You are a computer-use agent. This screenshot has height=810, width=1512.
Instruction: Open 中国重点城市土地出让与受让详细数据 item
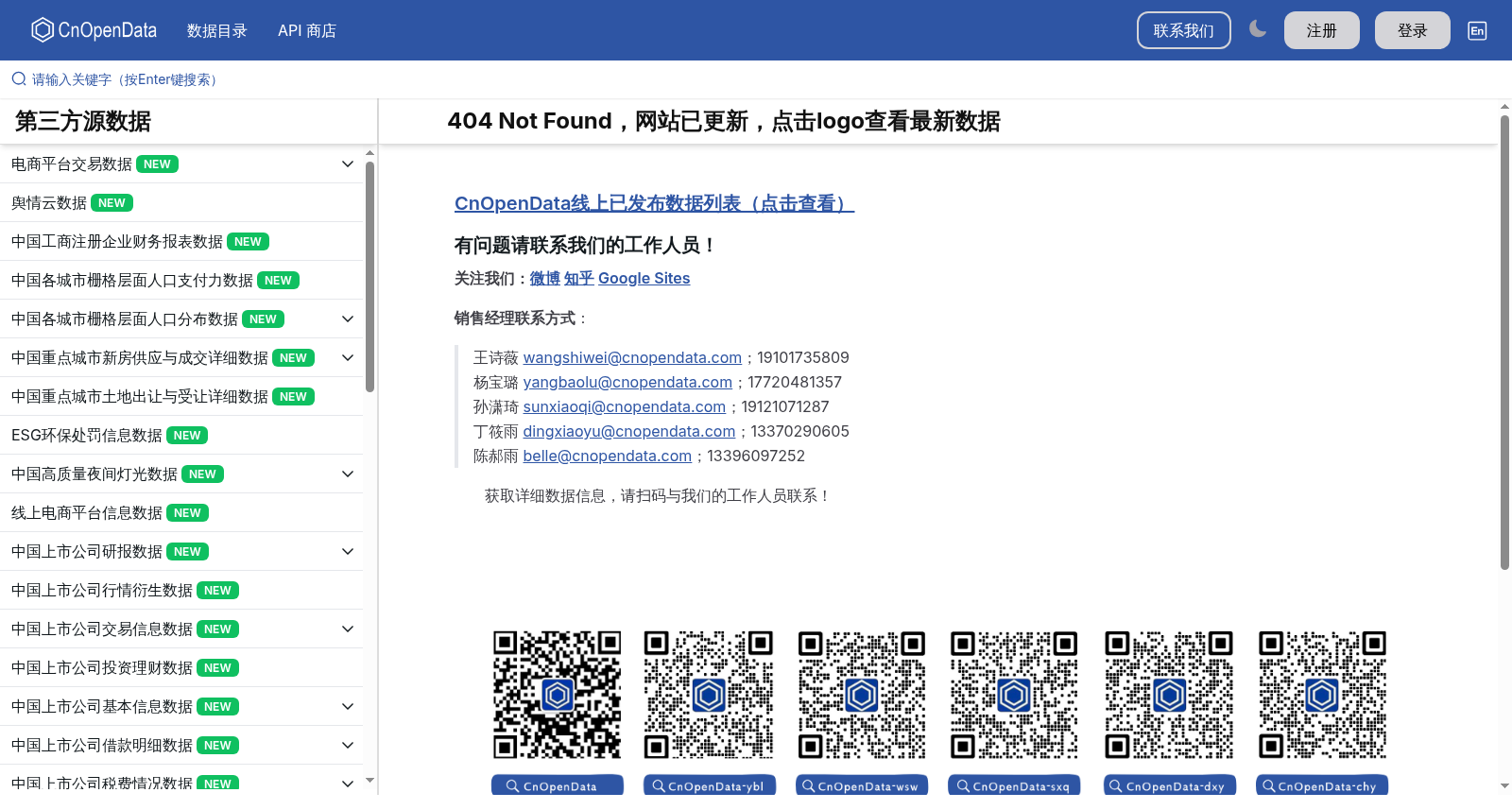click(x=181, y=397)
